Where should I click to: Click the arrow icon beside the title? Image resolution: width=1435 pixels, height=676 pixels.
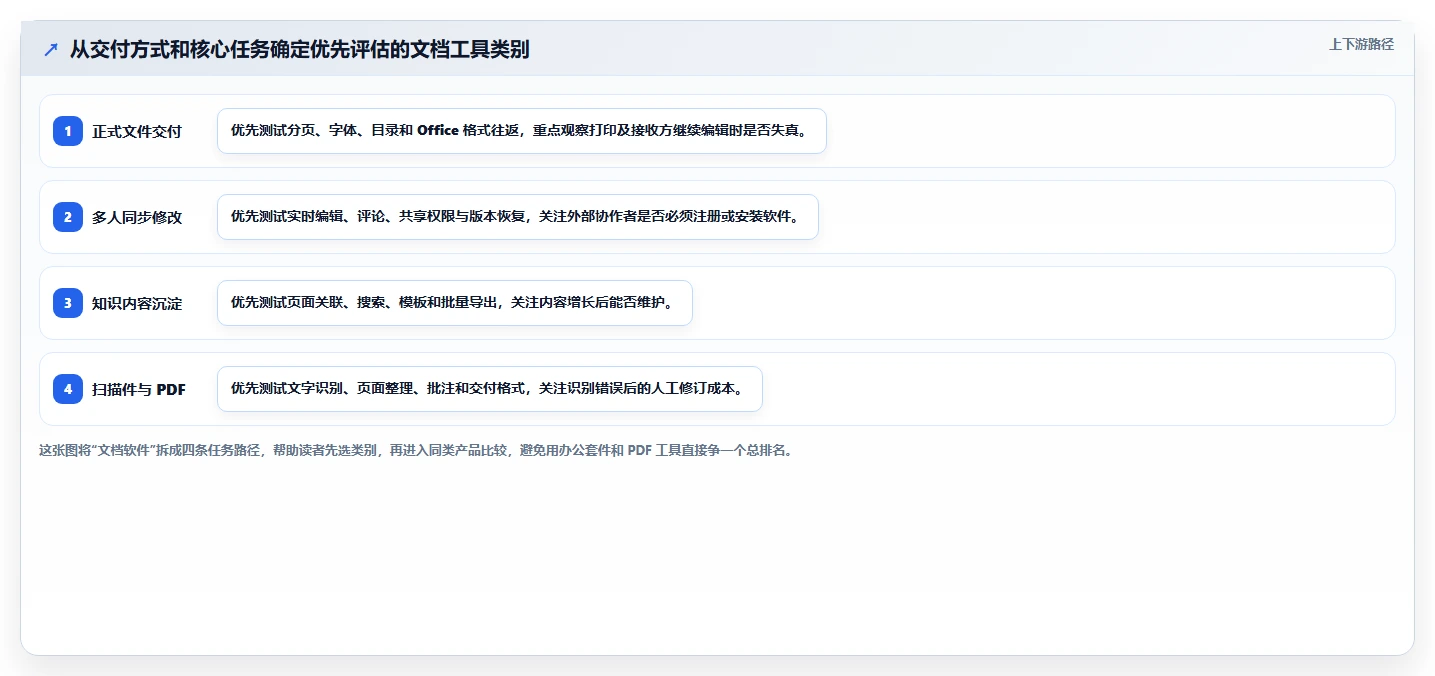point(51,49)
